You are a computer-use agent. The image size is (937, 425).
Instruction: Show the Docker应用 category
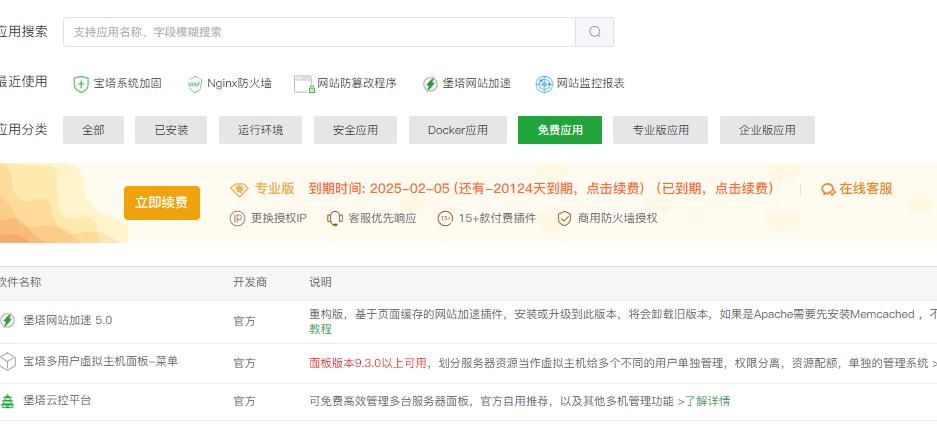(458, 130)
